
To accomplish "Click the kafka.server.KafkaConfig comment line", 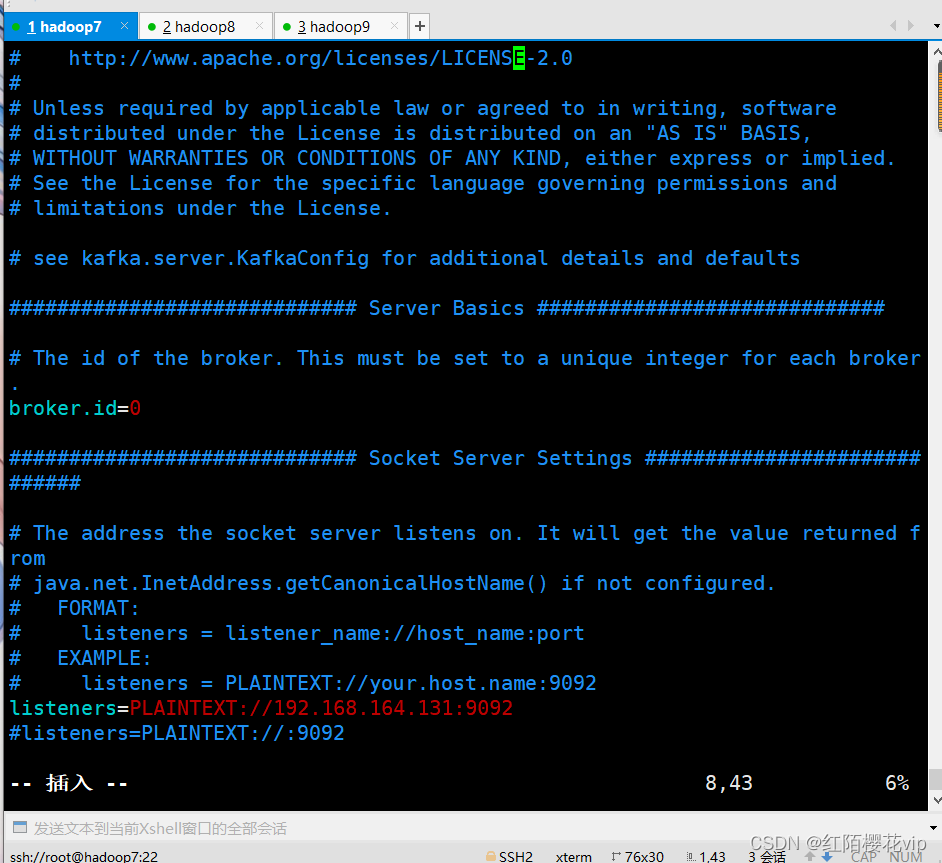I will 404,258.
